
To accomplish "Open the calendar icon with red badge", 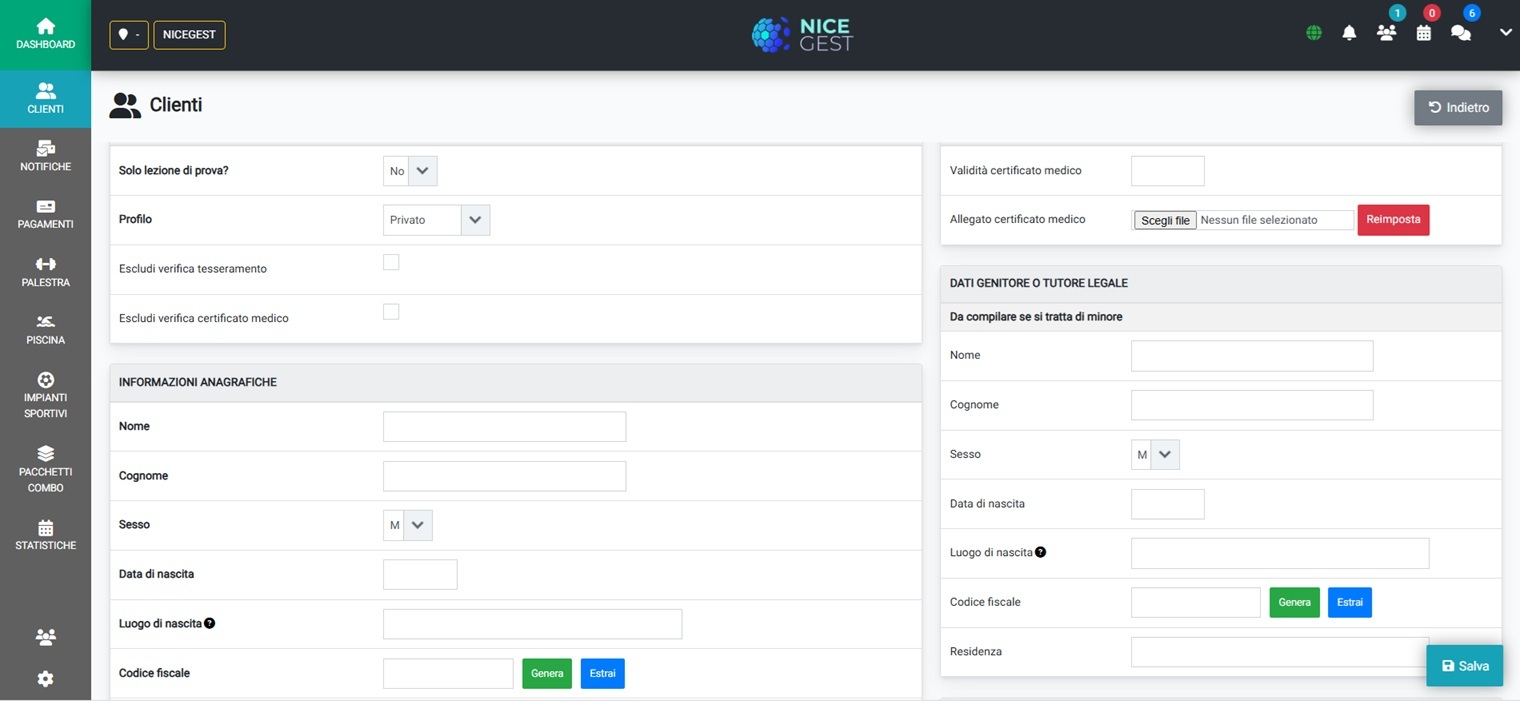I will [x=1426, y=33].
